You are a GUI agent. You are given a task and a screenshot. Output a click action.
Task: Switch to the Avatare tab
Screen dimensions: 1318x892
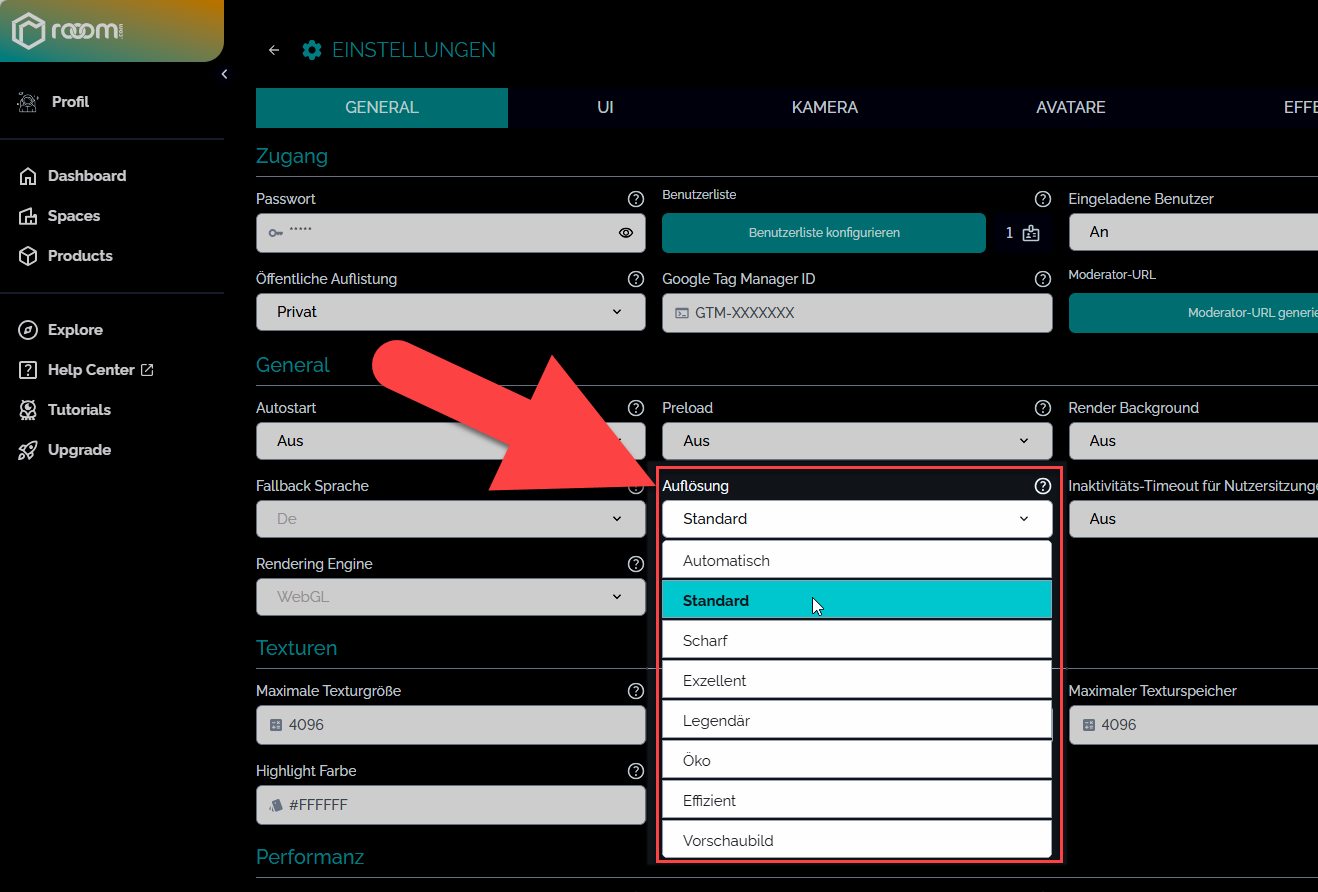(1070, 108)
